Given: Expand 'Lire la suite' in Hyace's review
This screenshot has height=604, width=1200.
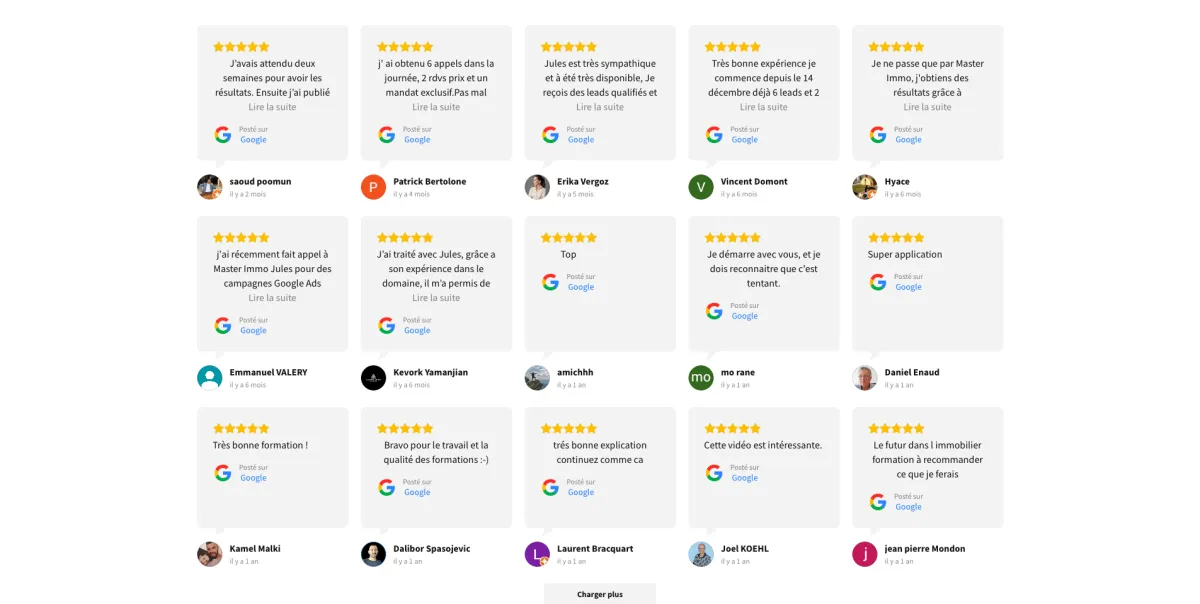Looking at the screenshot, I should (928, 107).
